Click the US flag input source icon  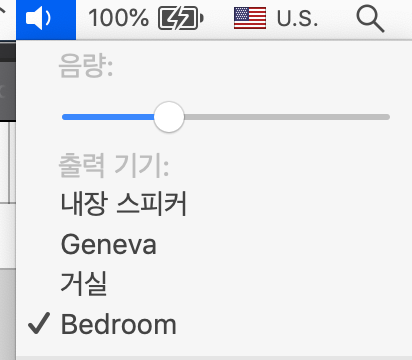[x=250, y=18]
